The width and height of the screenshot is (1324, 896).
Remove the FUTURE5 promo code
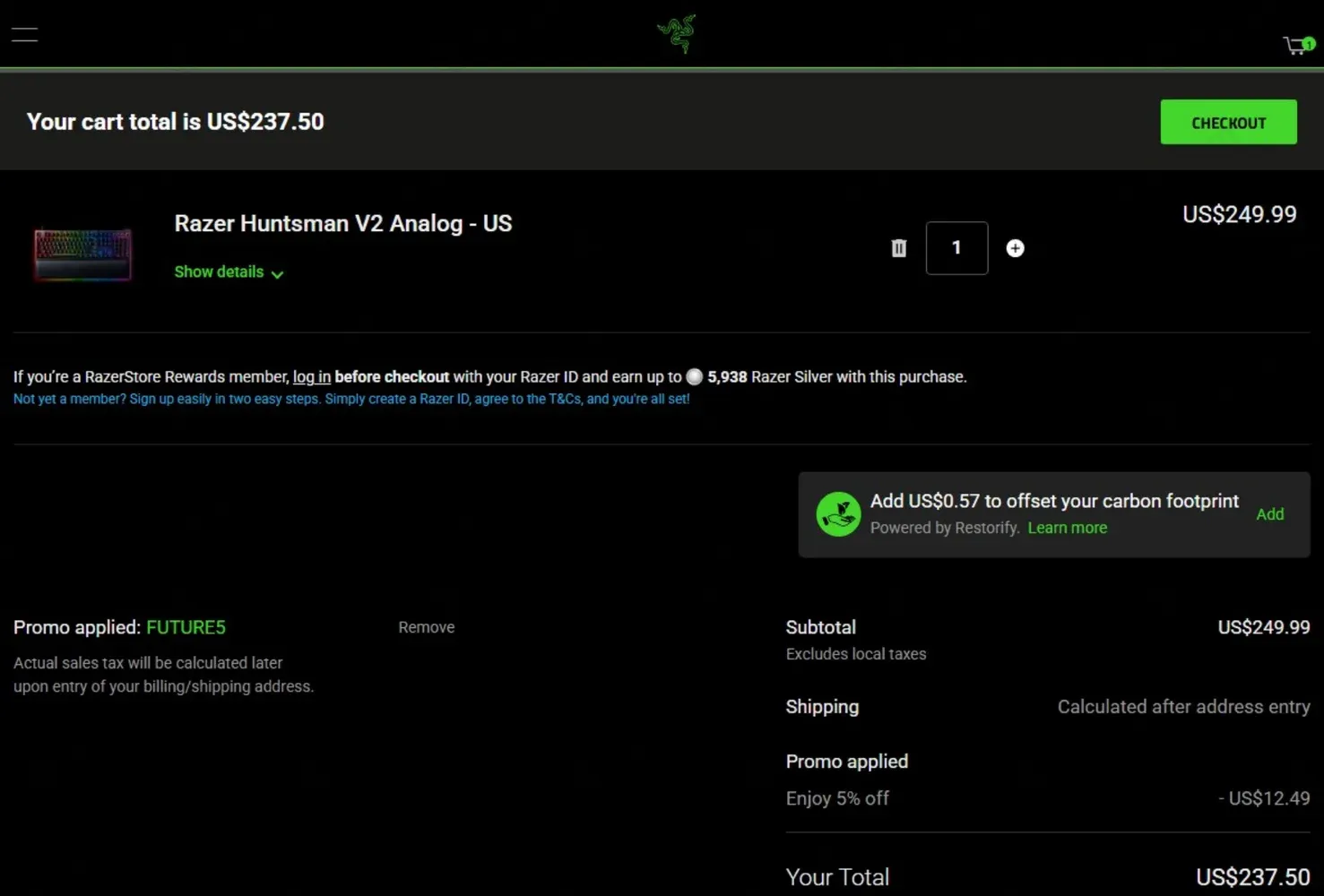pyautogui.click(x=426, y=627)
